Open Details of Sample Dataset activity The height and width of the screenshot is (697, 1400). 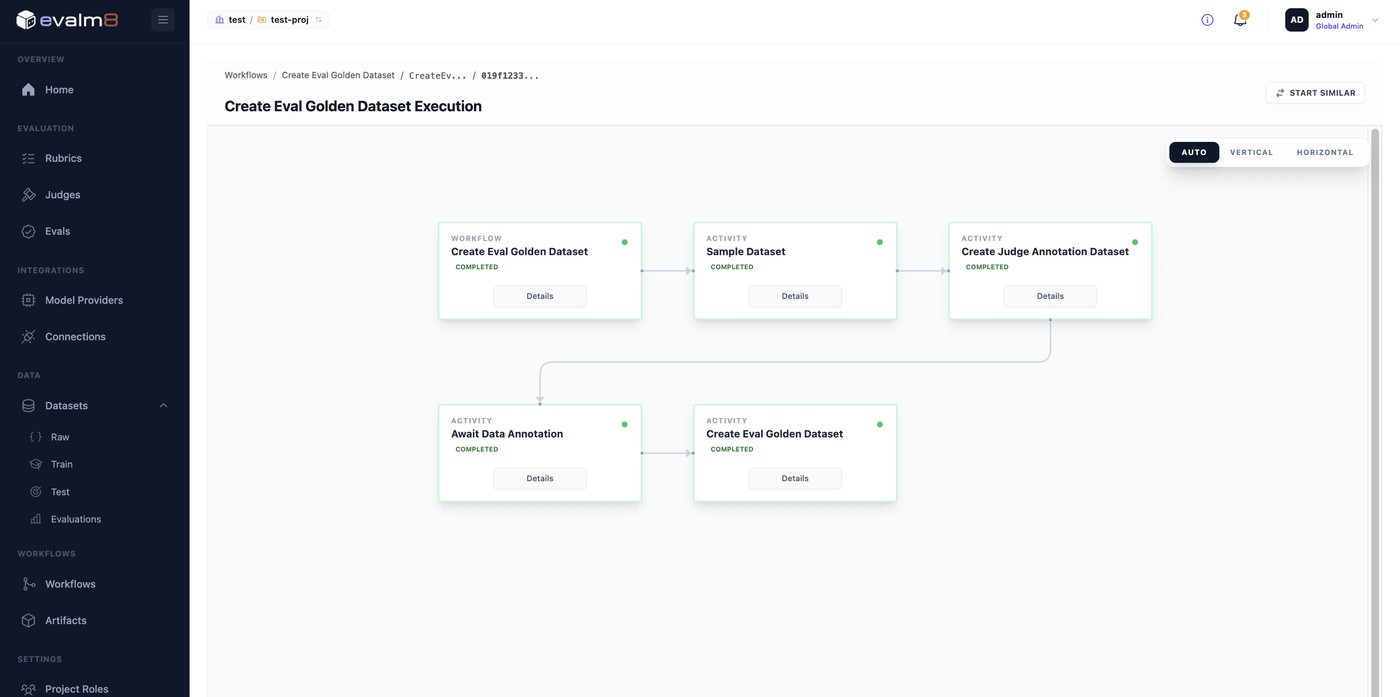795,296
